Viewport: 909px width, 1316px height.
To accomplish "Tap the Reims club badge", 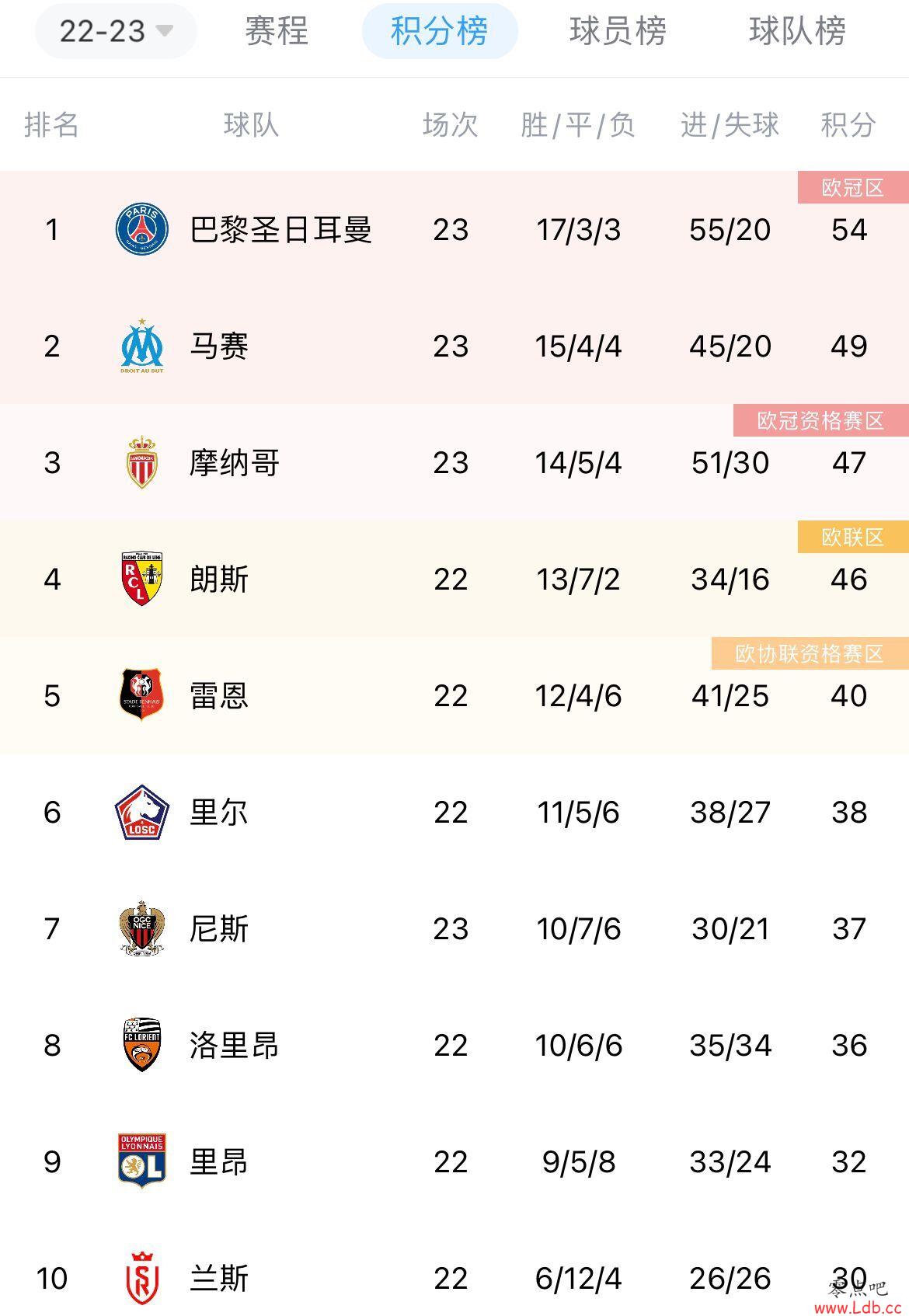I will point(142,1278).
